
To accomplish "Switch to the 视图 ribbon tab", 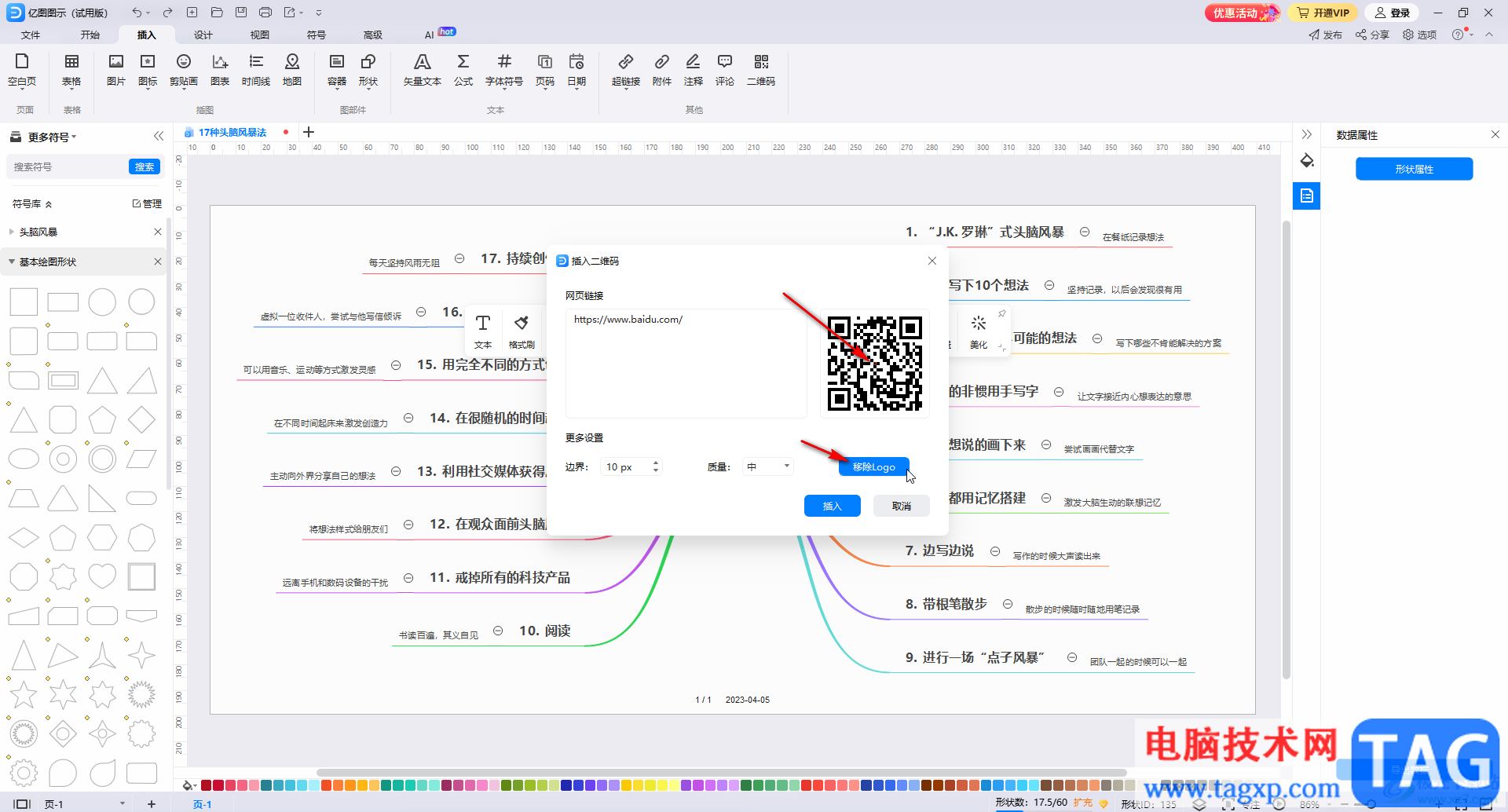I will coord(260,35).
